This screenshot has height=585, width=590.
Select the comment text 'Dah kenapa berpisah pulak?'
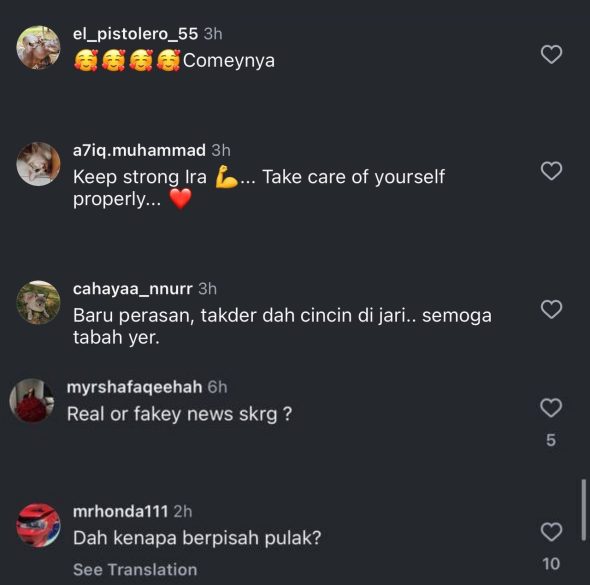(x=197, y=538)
